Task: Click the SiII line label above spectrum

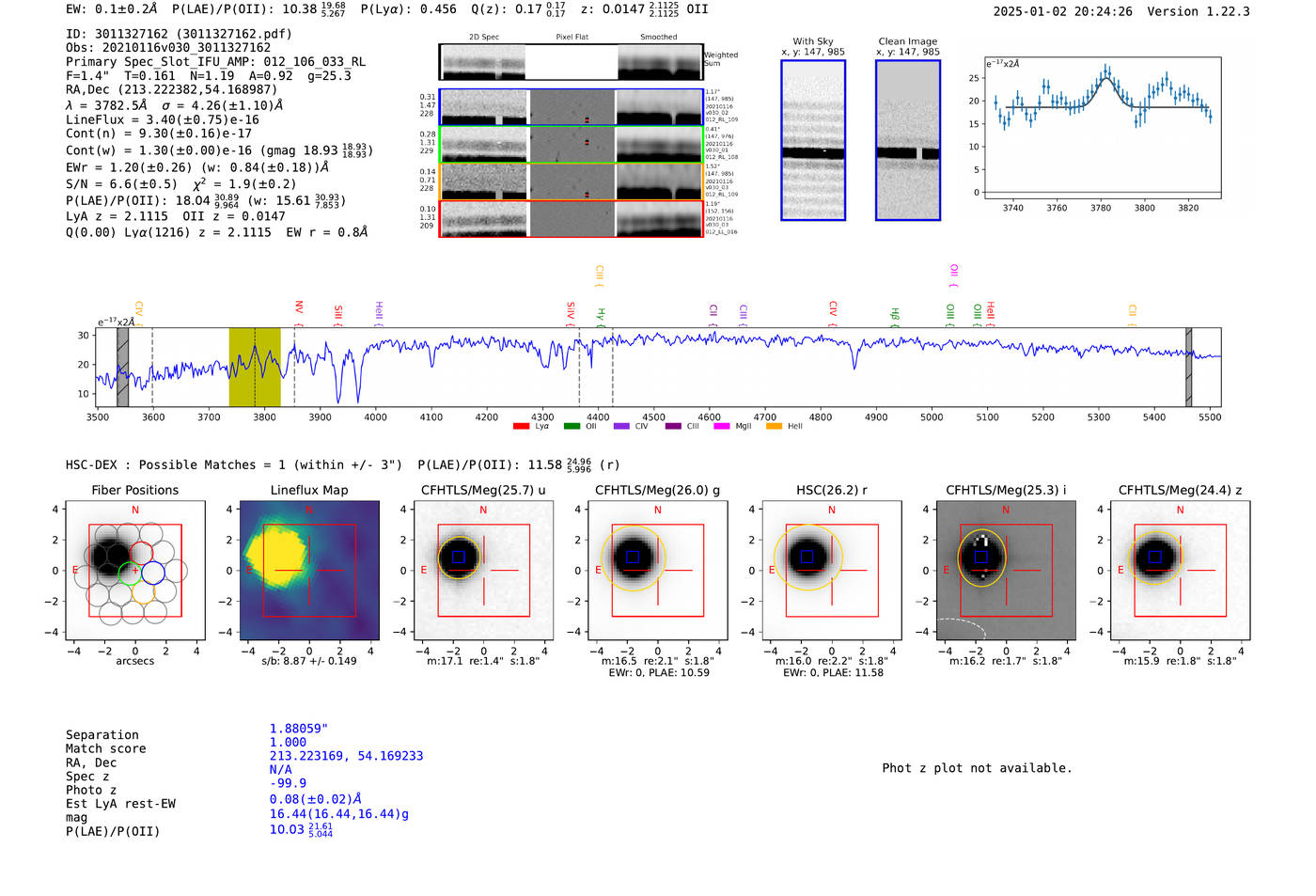Action: coord(338,315)
